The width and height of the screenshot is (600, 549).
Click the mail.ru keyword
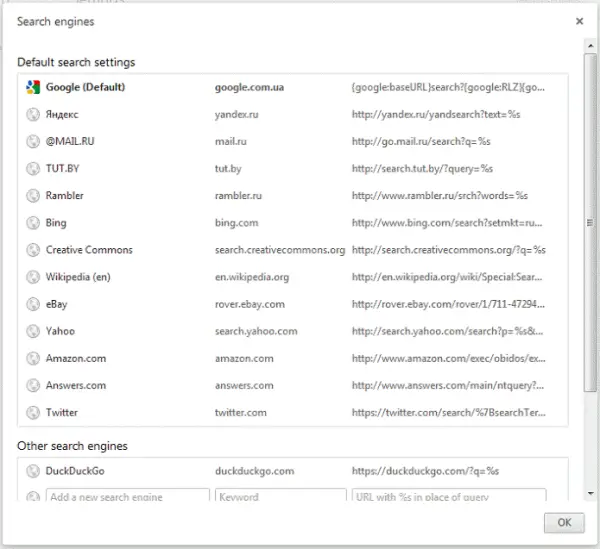pyautogui.click(x=231, y=142)
